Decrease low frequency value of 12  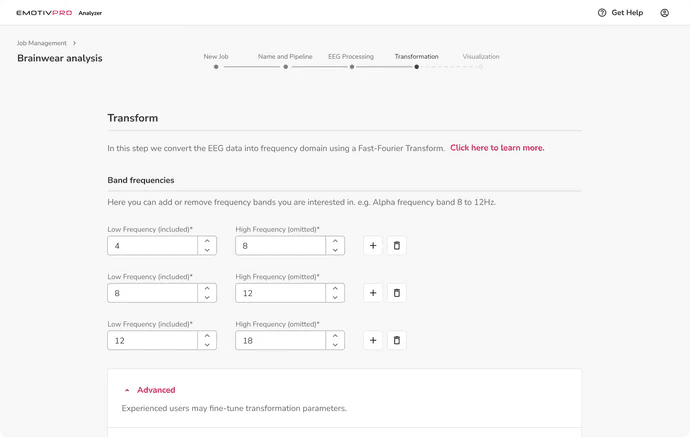click(207, 345)
